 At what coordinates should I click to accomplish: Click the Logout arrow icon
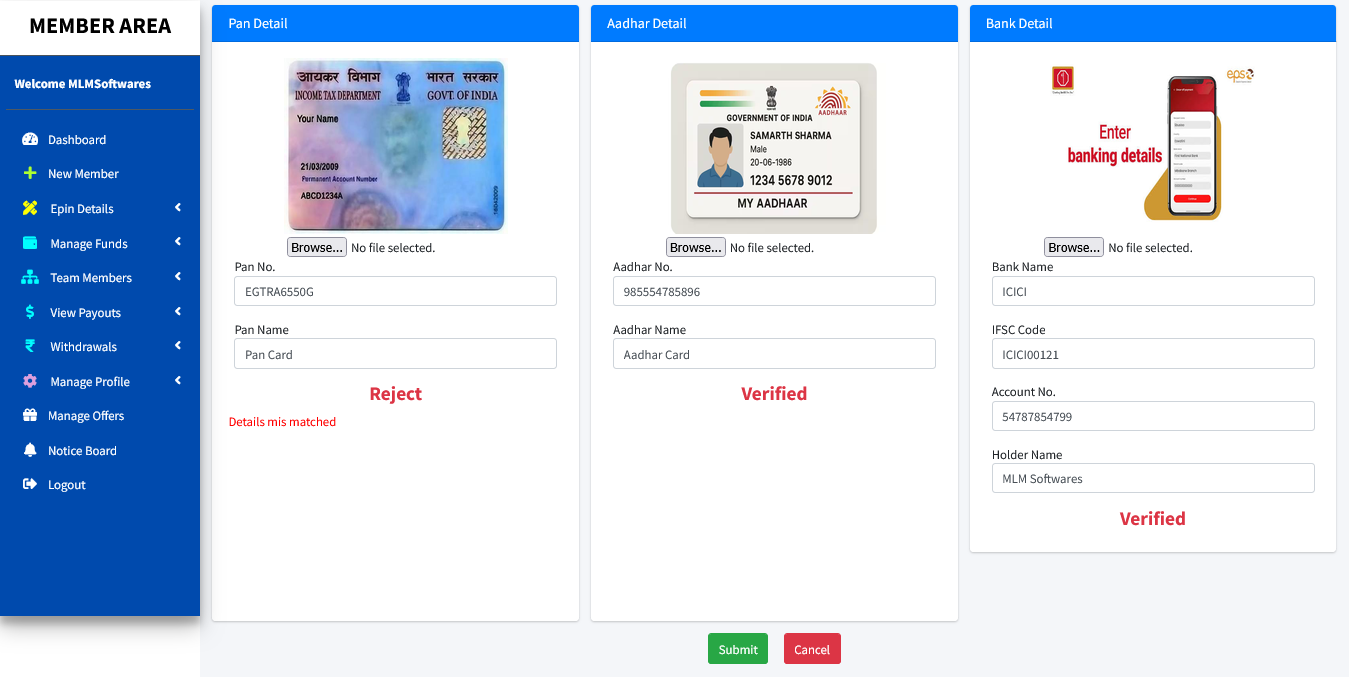(x=30, y=484)
